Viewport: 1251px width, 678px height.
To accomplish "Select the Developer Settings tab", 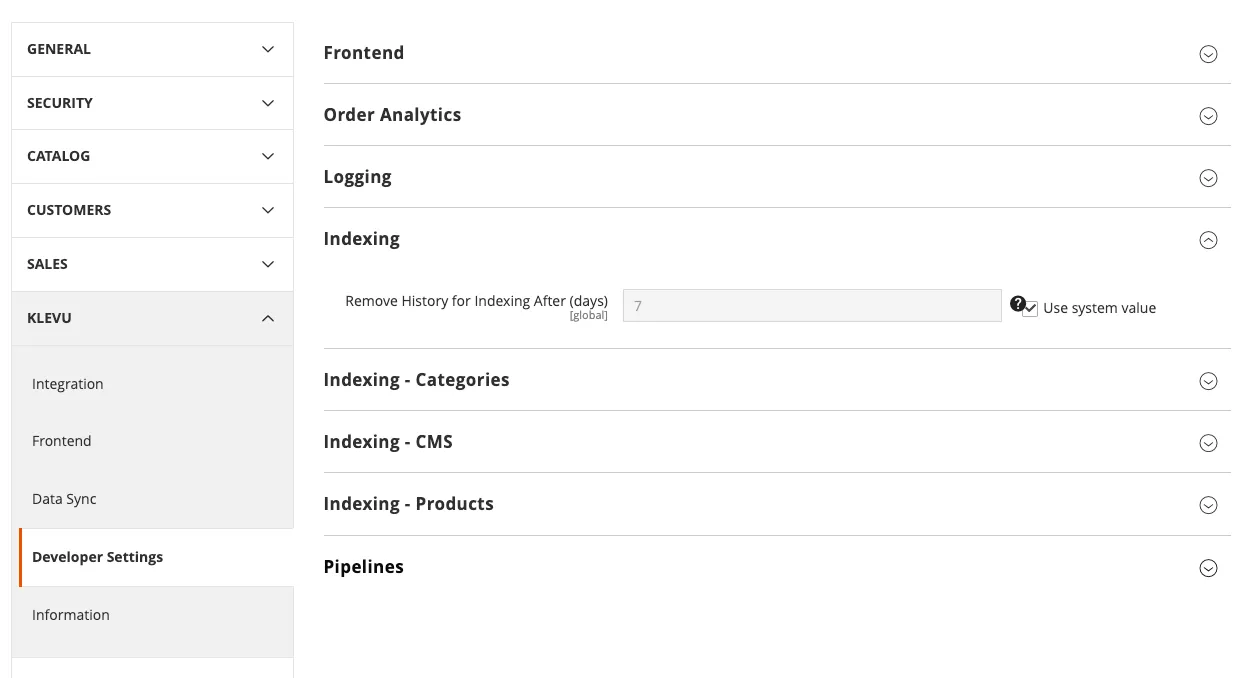I will [156, 557].
